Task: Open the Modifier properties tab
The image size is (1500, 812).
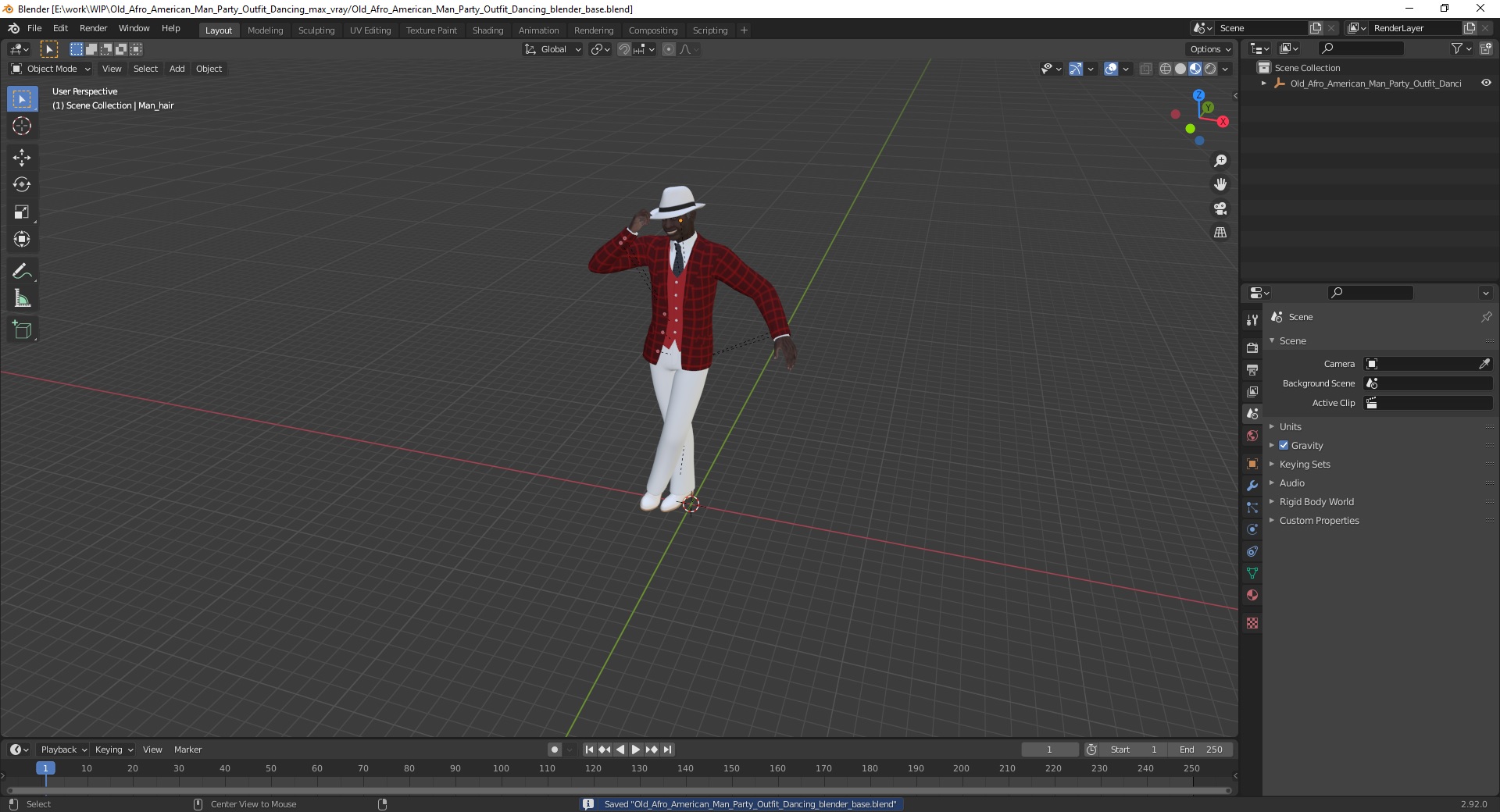Action: coord(1252,486)
